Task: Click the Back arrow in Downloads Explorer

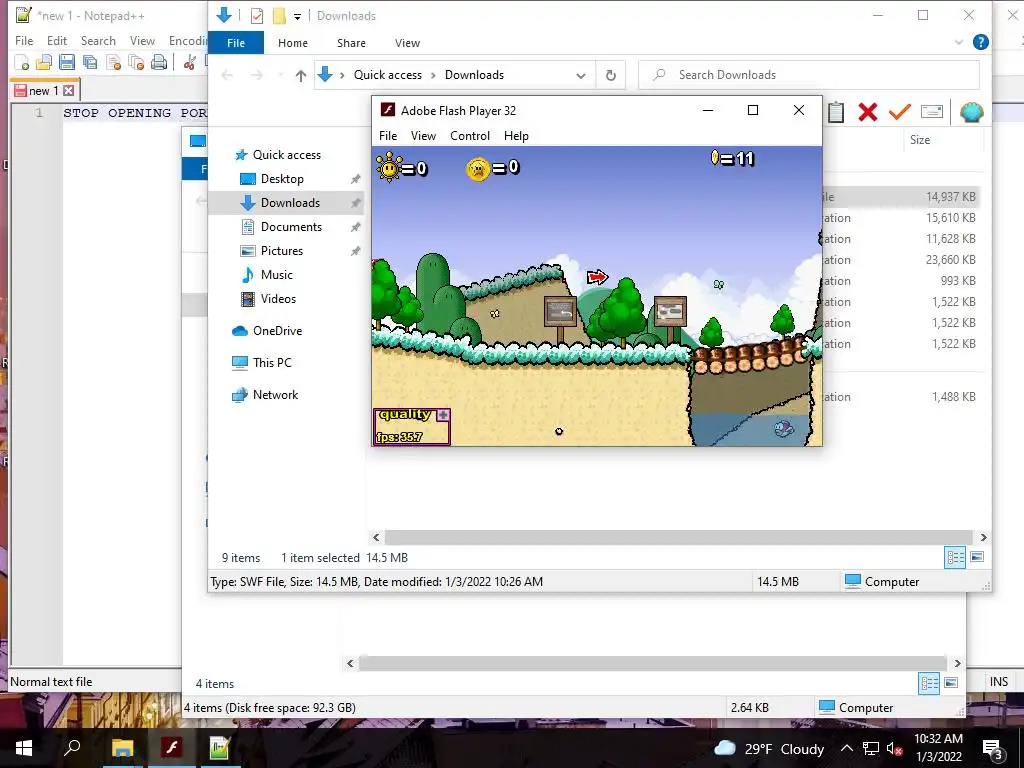Action: pyautogui.click(x=227, y=75)
